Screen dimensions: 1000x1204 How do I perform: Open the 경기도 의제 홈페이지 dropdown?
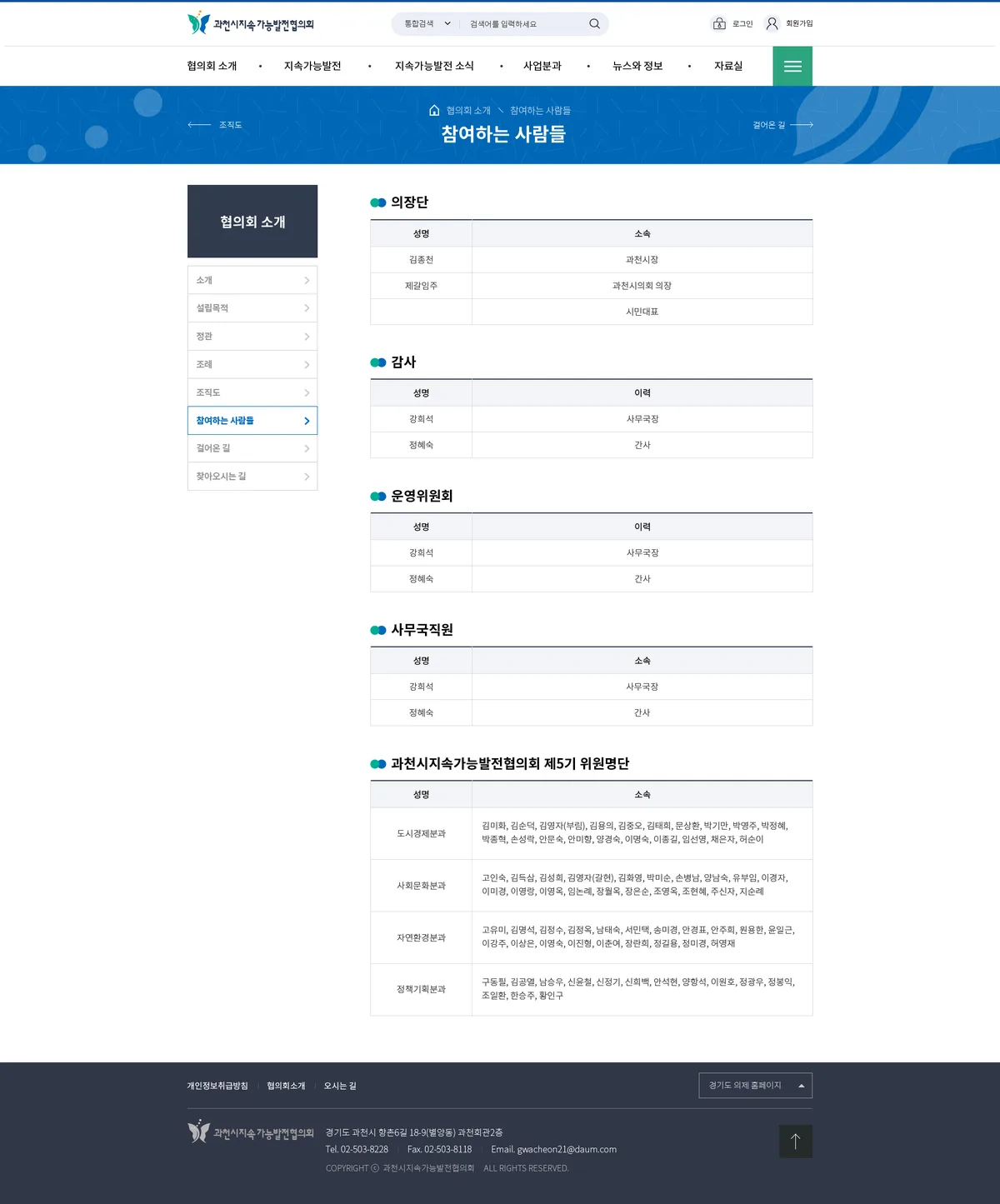click(x=755, y=1085)
